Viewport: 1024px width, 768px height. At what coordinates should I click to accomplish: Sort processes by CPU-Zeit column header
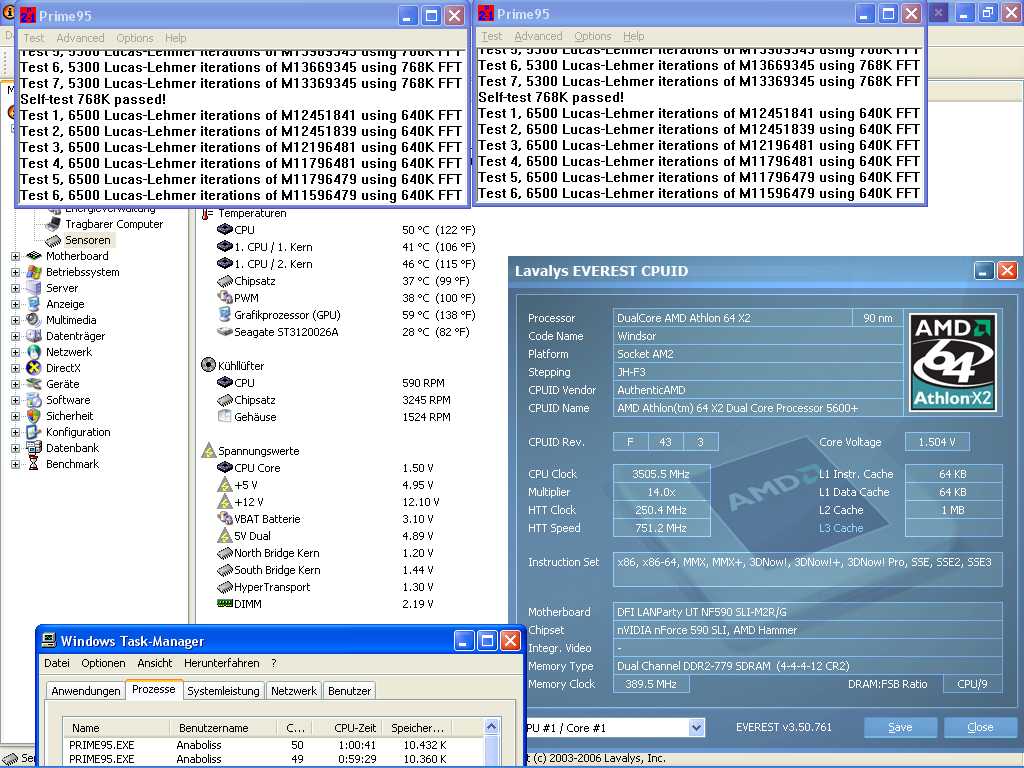[349, 728]
